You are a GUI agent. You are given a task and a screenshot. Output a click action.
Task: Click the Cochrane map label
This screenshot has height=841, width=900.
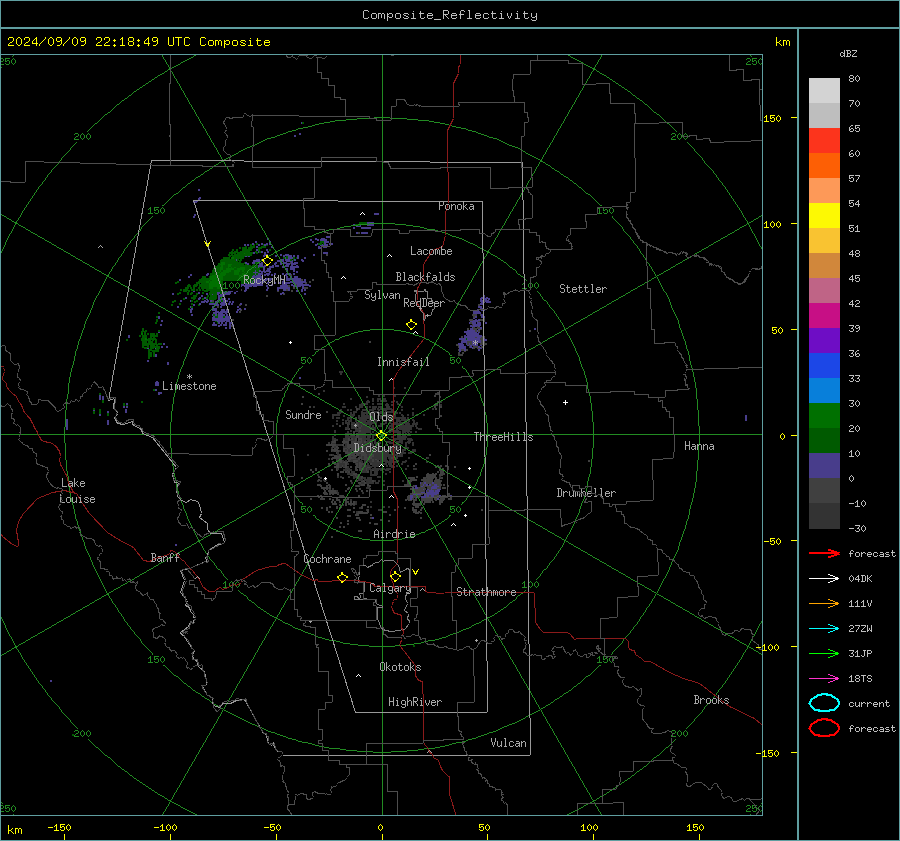[x=327, y=559]
